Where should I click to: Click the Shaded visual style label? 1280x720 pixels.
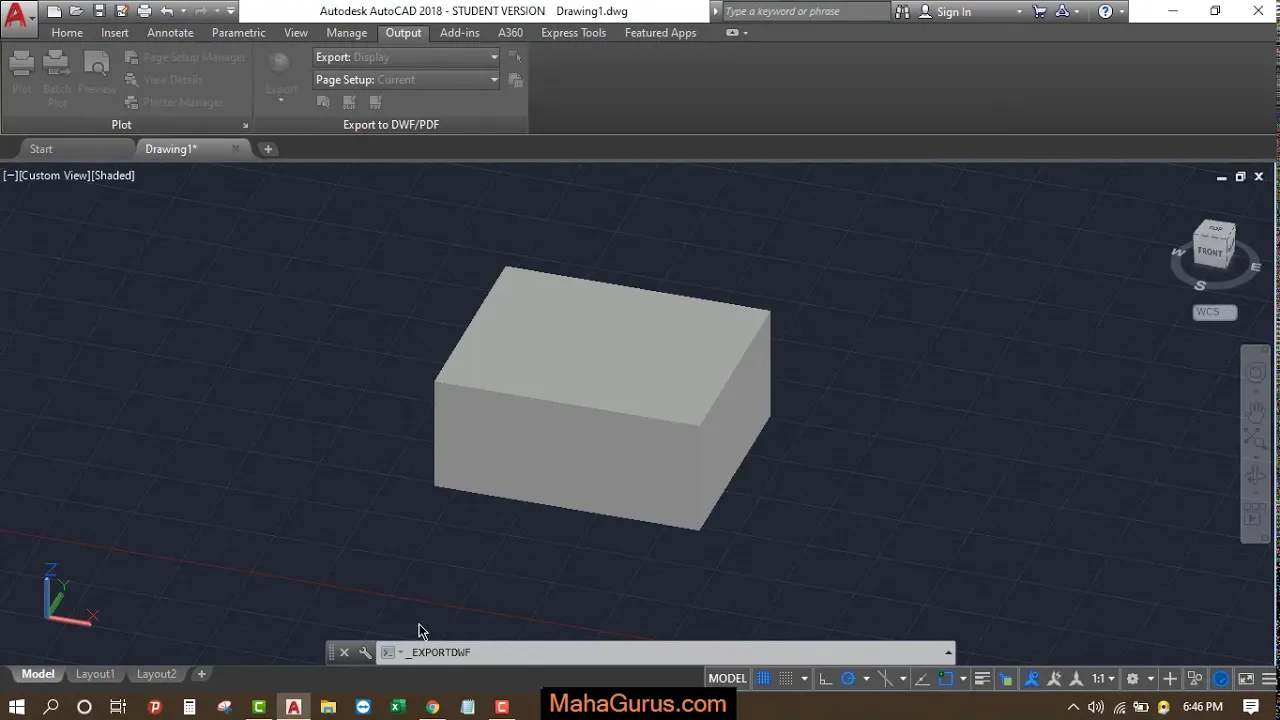click(113, 175)
